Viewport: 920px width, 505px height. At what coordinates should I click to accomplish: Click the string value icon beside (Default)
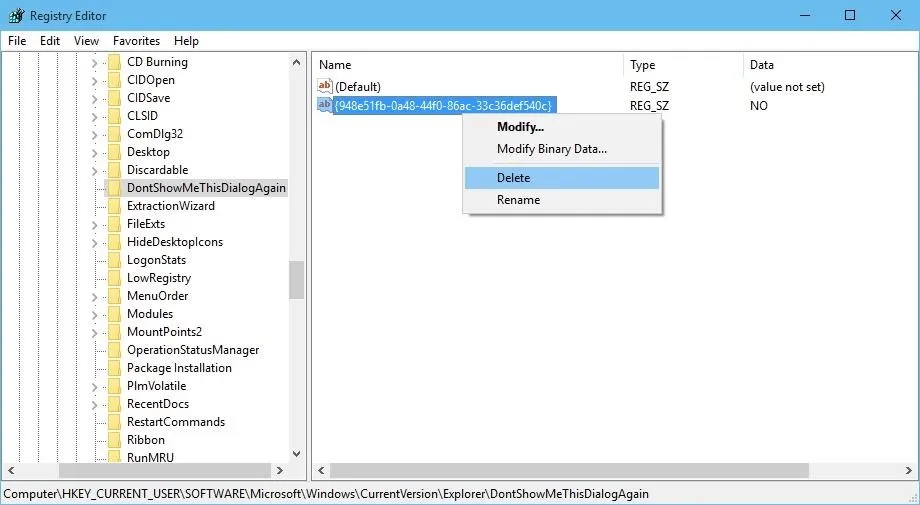(324, 86)
